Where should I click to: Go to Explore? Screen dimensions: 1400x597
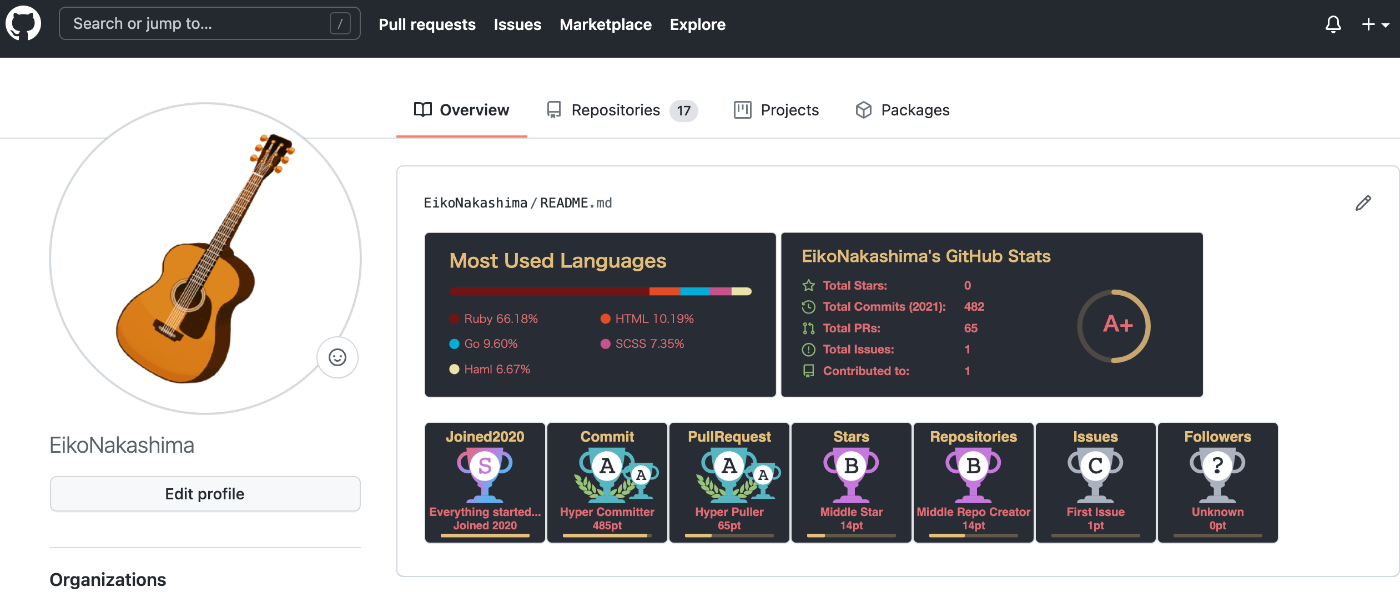698,25
